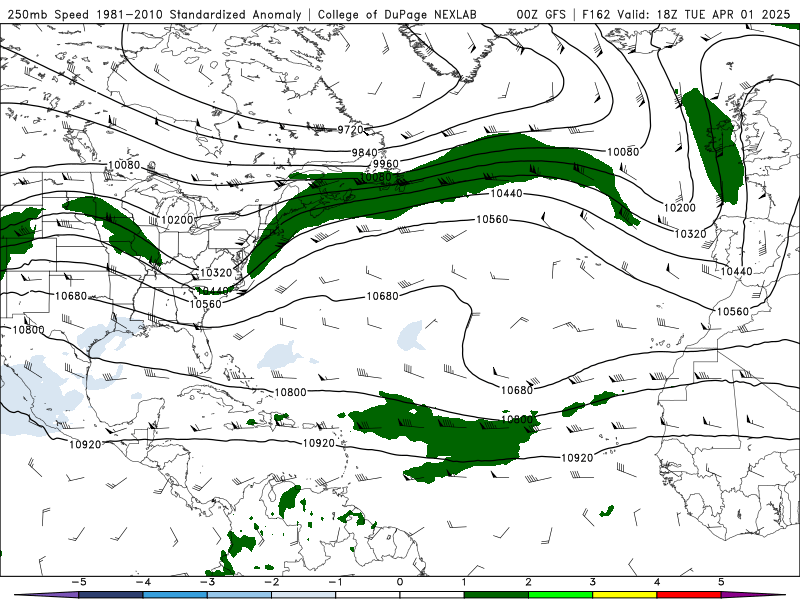
Task: Click the color bar label '-2'
Action: click(271, 582)
